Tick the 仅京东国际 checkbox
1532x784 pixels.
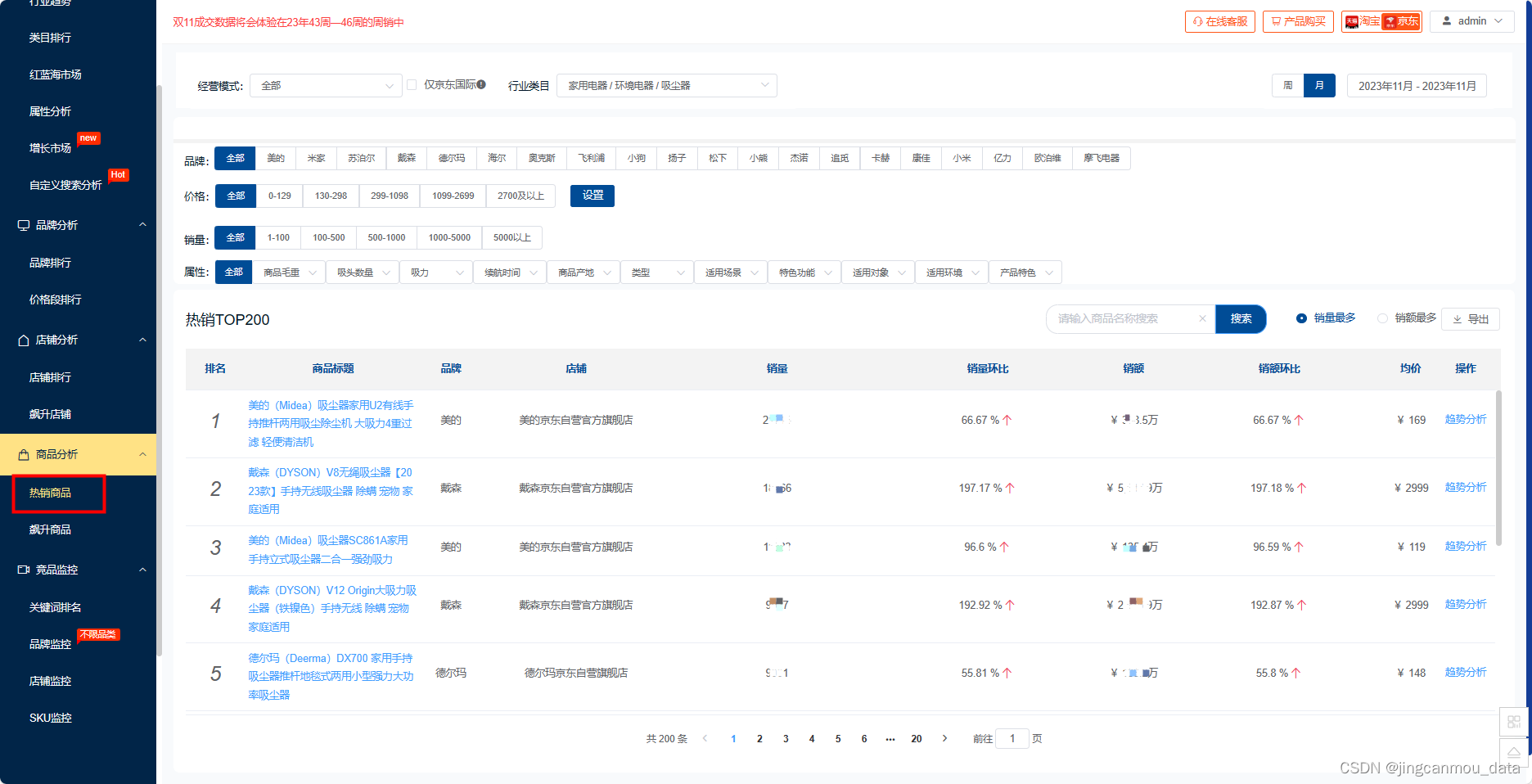[412, 84]
